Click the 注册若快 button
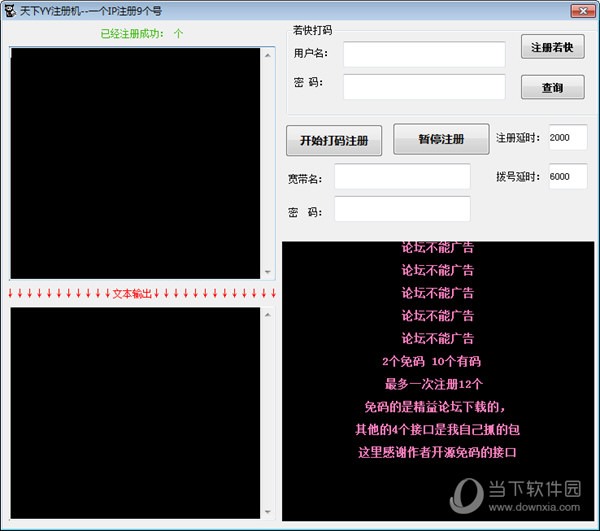 pyautogui.click(x=553, y=47)
